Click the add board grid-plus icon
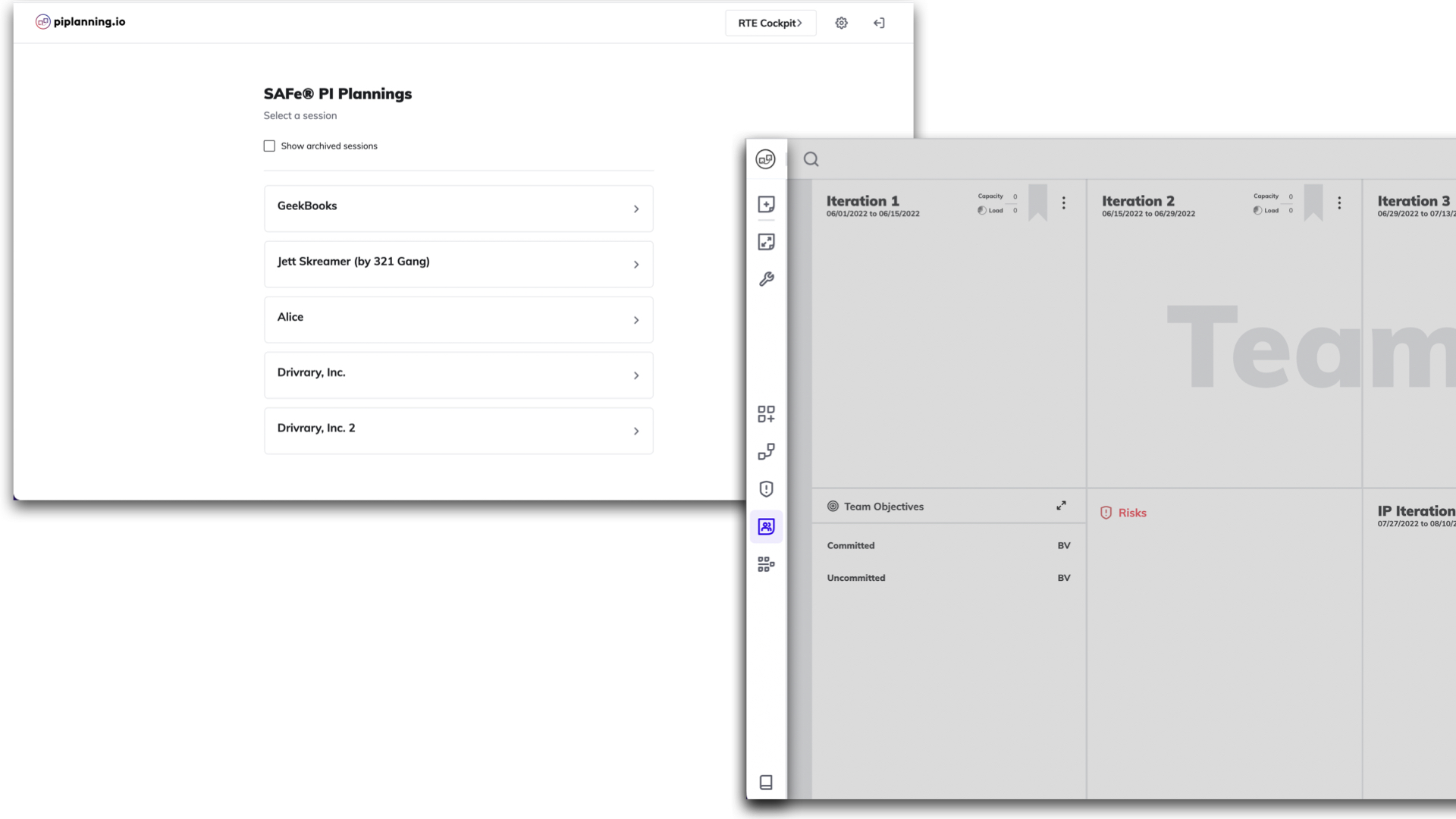Viewport: 1456px width, 819px height. (766, 414)
